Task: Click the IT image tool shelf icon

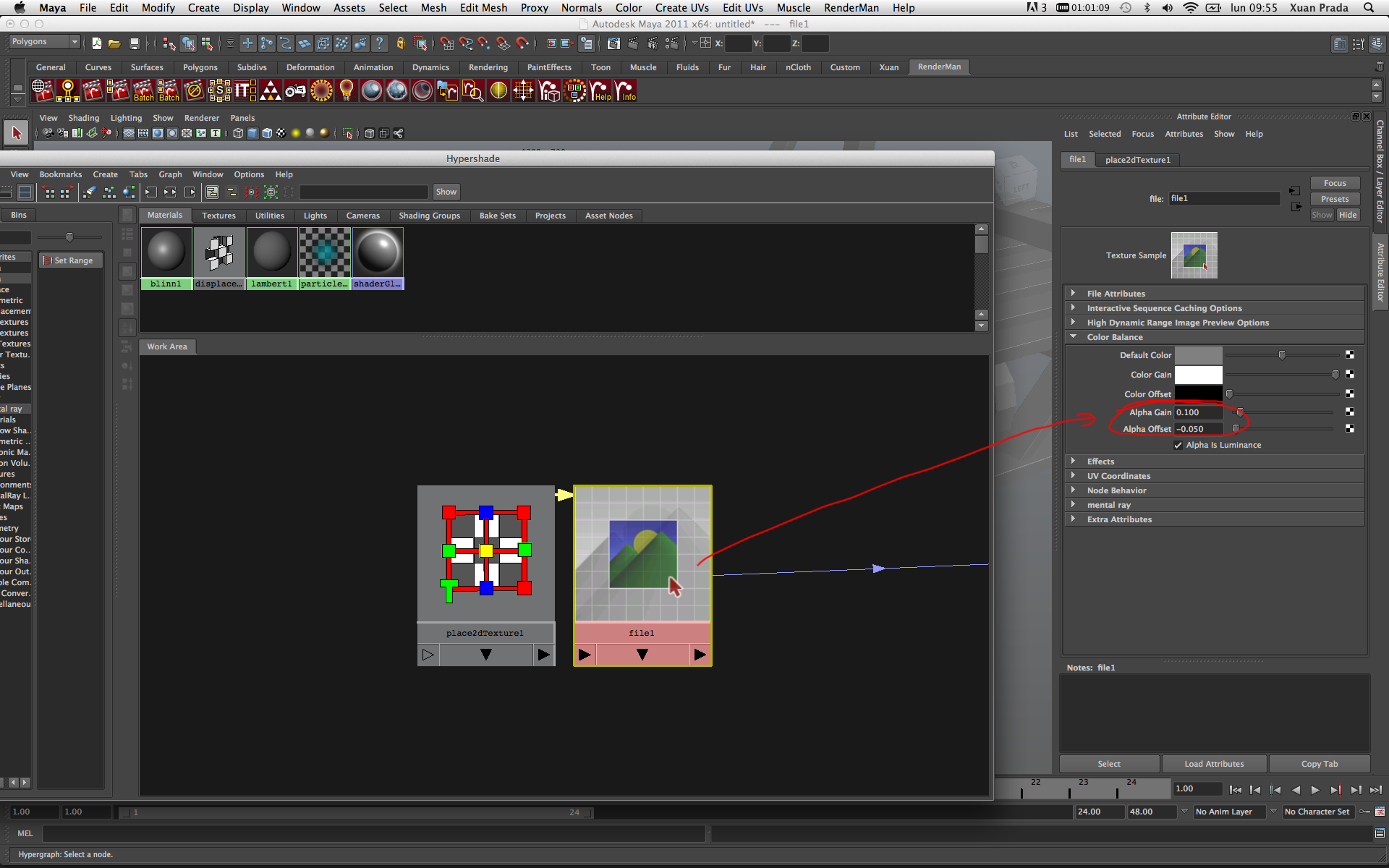Action: (245, 91)
